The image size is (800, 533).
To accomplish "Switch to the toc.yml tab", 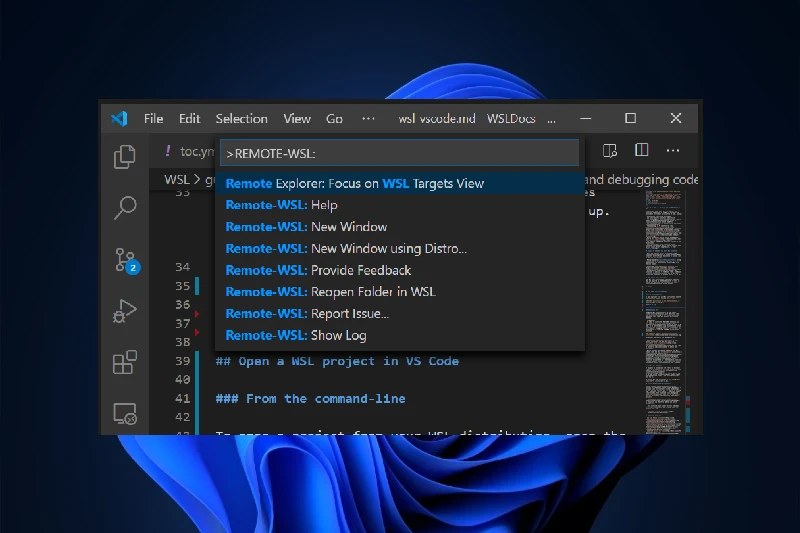I will pos(190,151).
